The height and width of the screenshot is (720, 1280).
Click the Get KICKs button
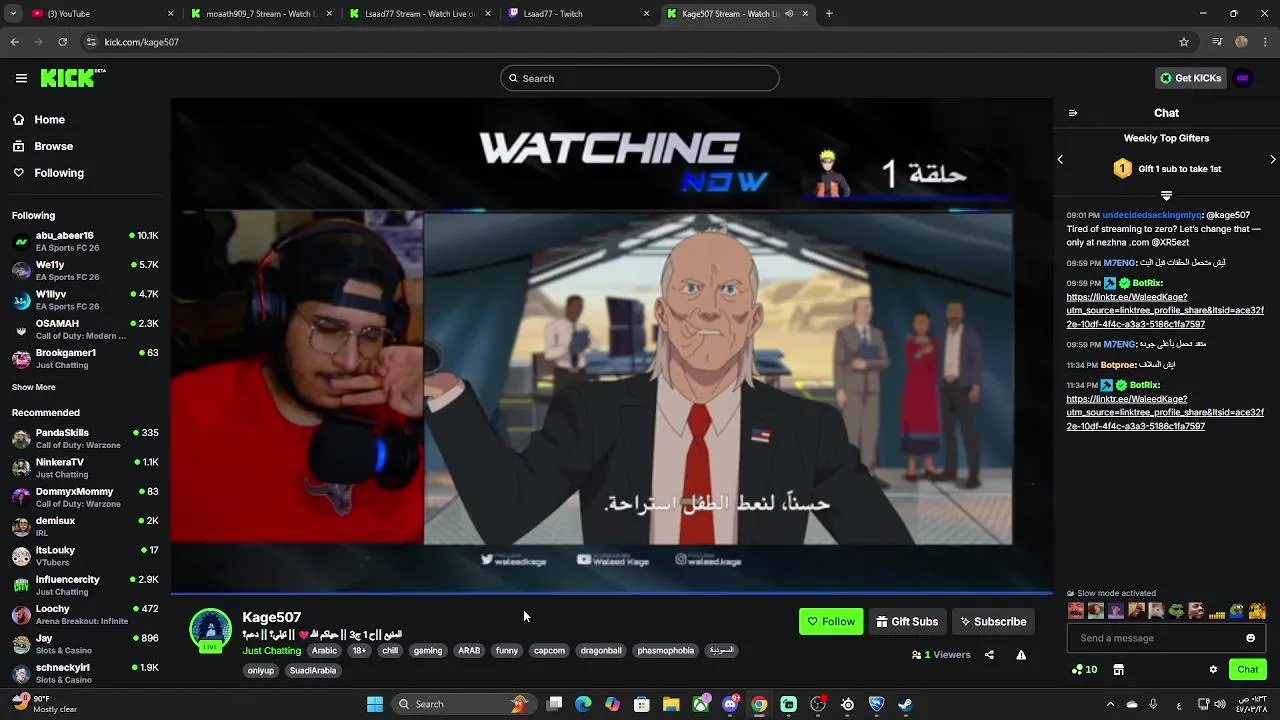(x=1191, y=78)
